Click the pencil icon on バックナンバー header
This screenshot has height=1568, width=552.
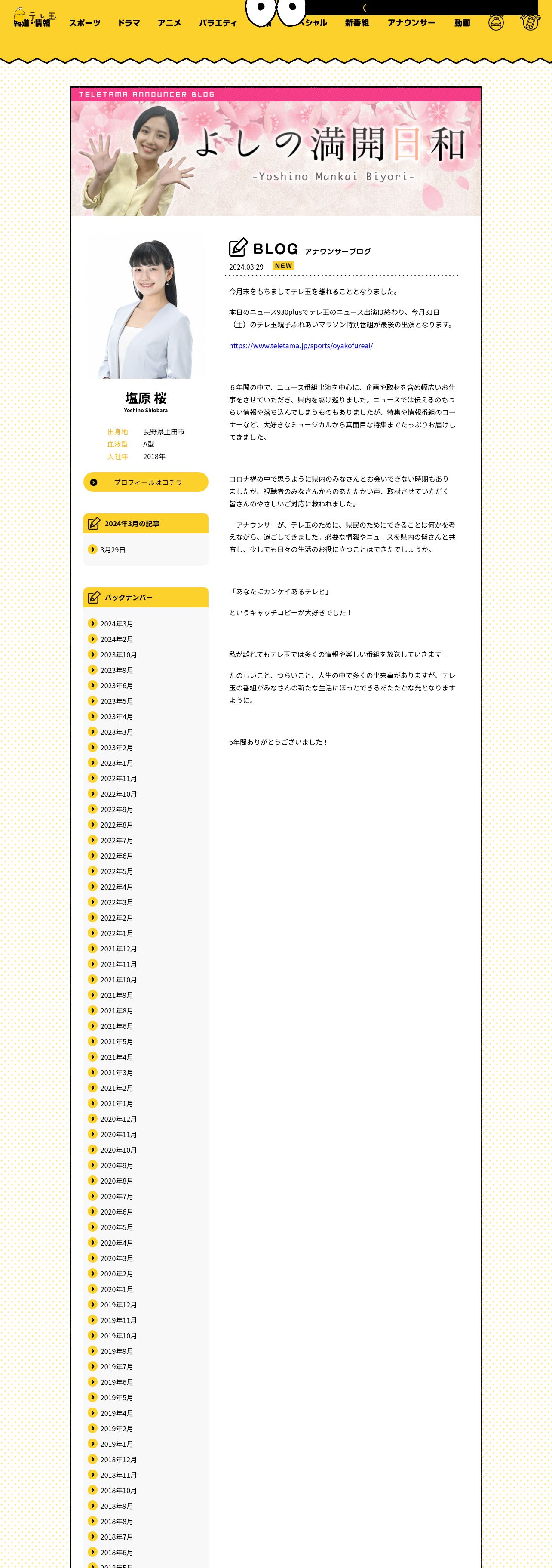click(94, 597)
